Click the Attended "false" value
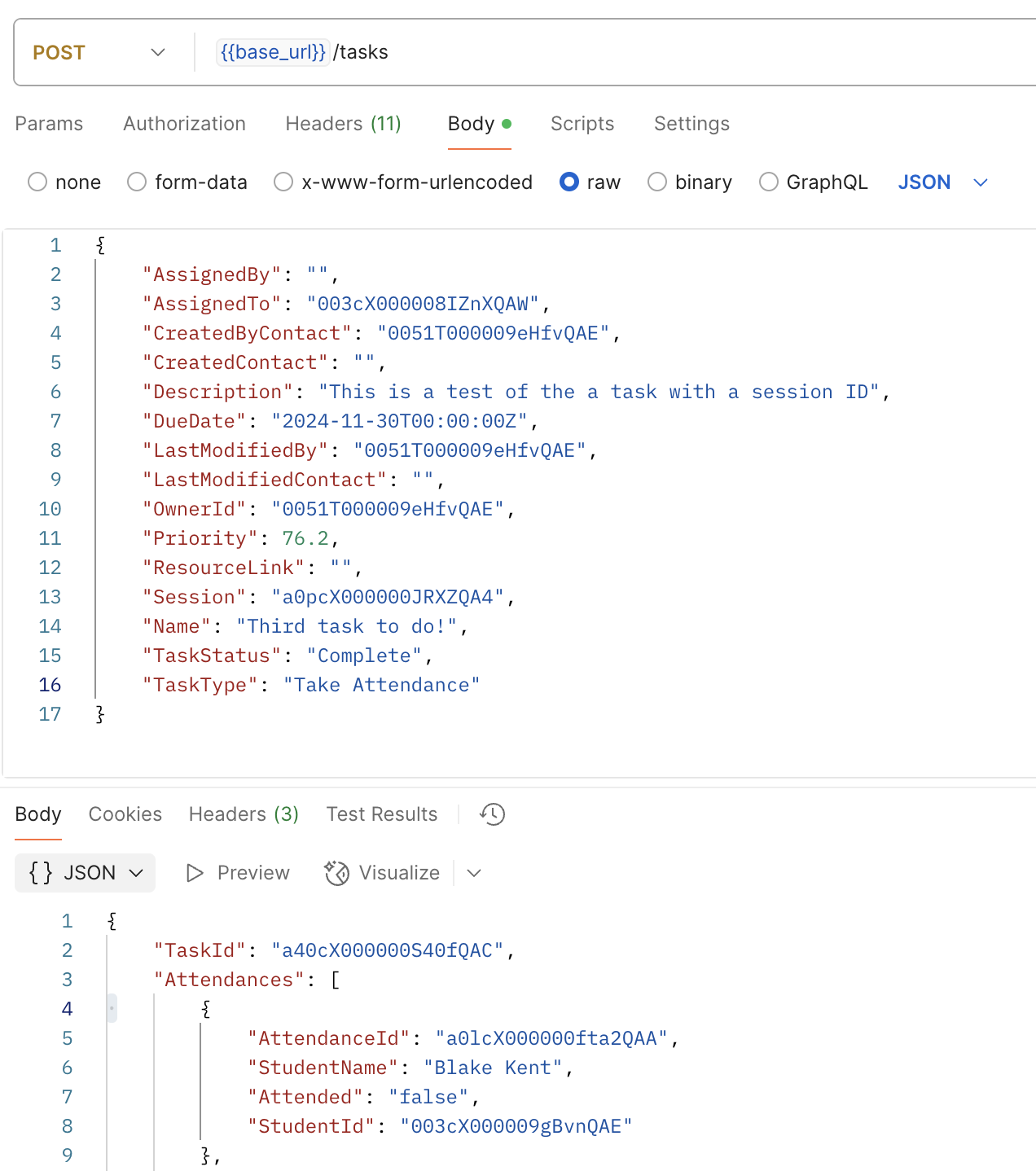Viewport: 1036px width, 1171px height. tap(428, 1097)
